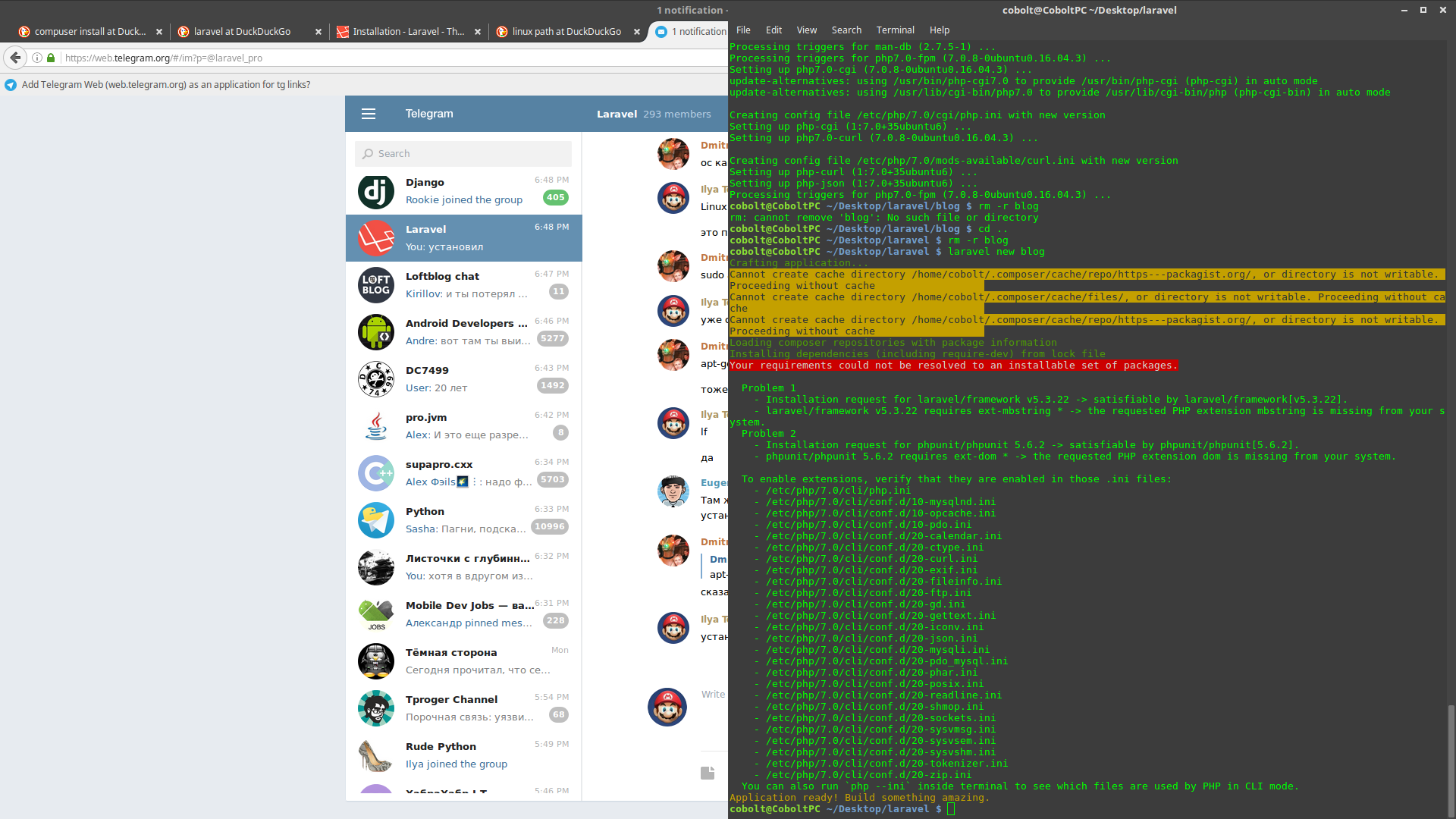1456x819 pixels.
Task: Click the Laravel 293 members header
Action: coord(653,114)
